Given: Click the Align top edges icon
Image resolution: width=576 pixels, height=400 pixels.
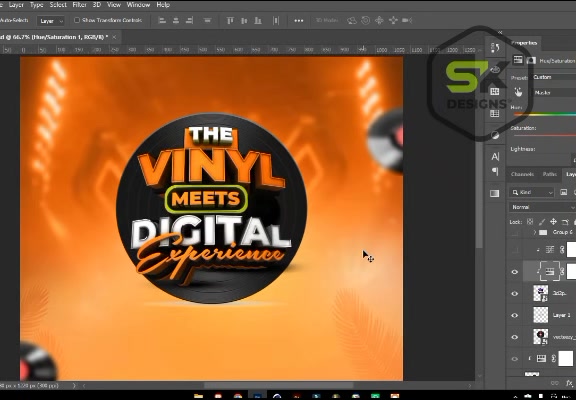Looking at the screenshot, I should [x=230, y=21].
